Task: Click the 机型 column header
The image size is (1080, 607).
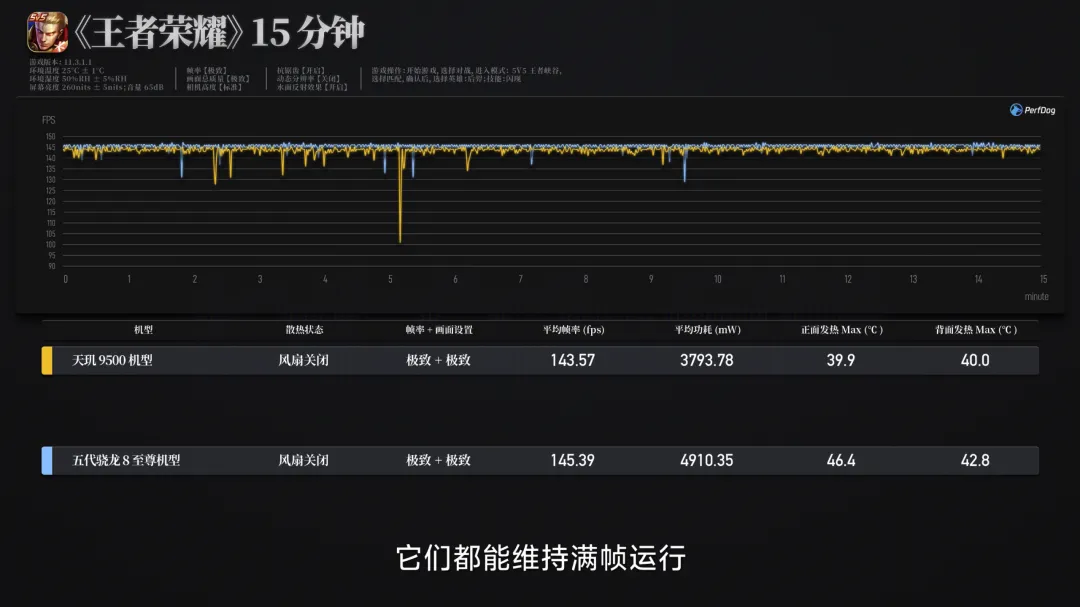Action: [x=143, y=330]
